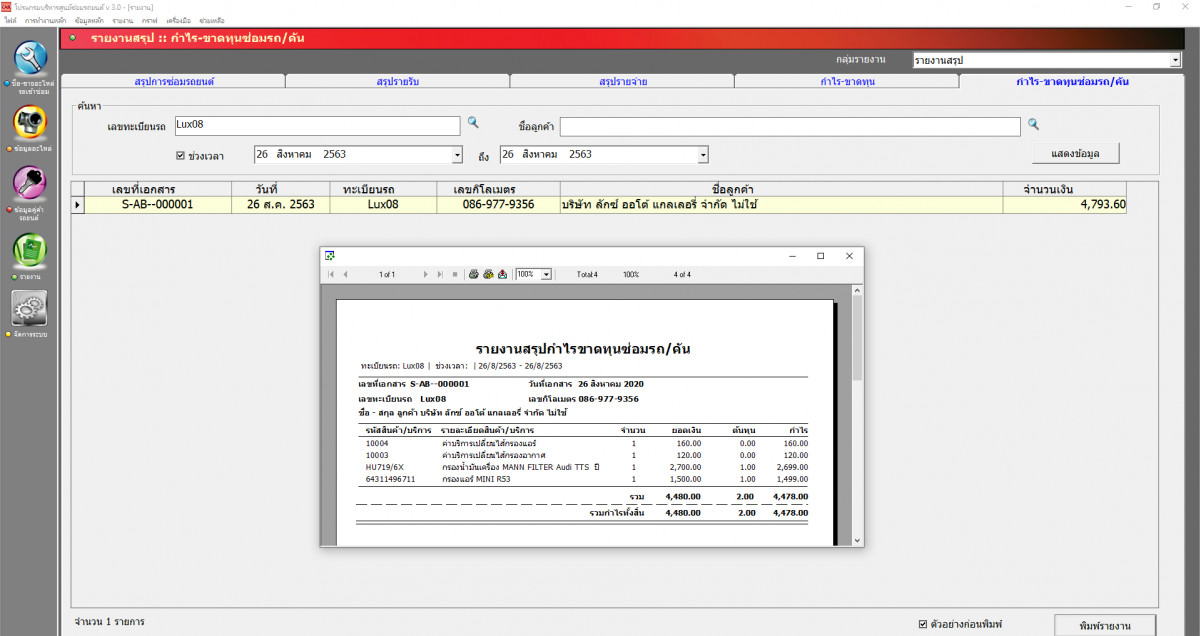Open the green reports sidebar icon
This screenshot has height=636, width=1200.
(x=30, y=249)
